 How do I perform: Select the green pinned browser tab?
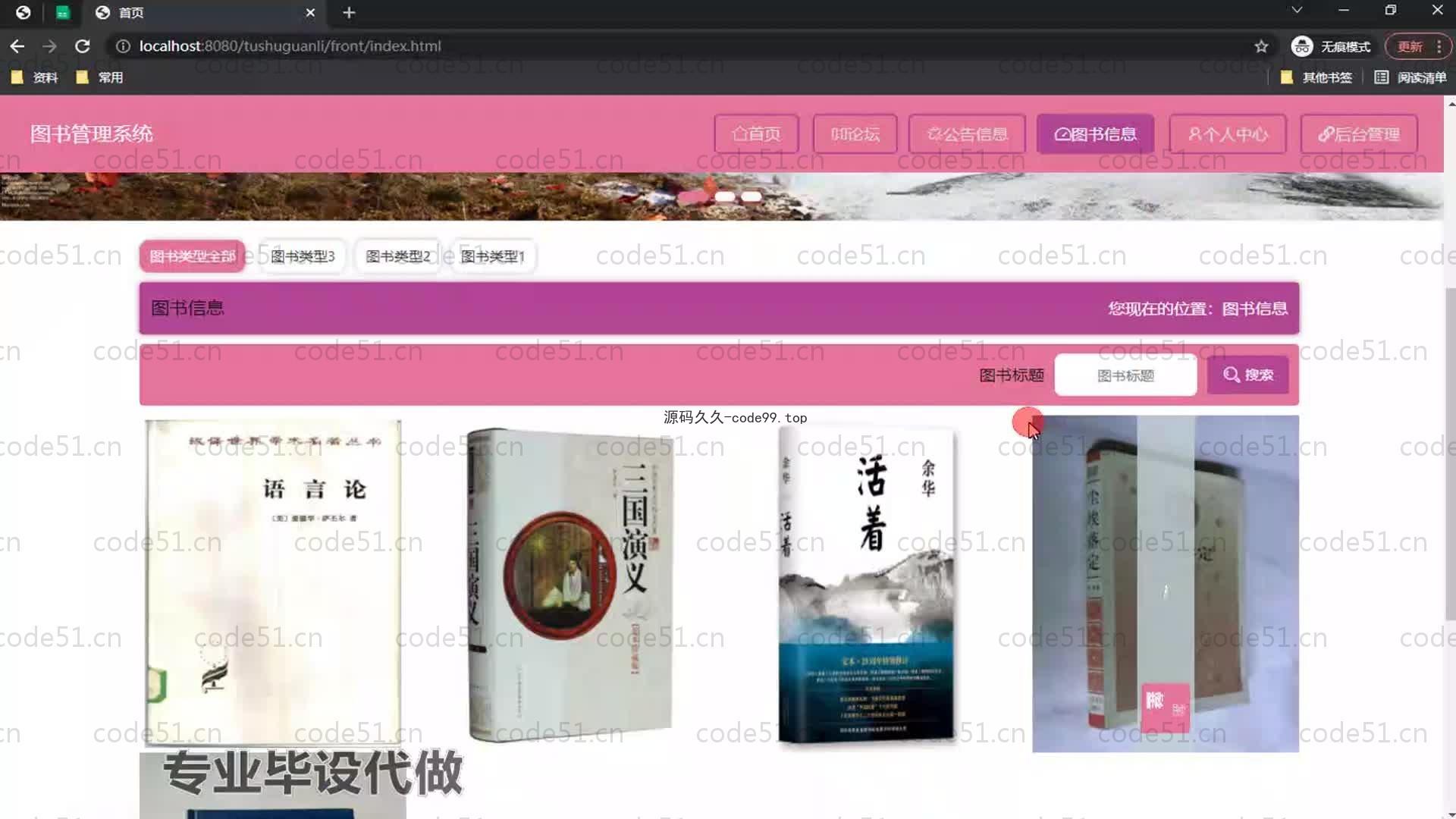pos(63,12)
